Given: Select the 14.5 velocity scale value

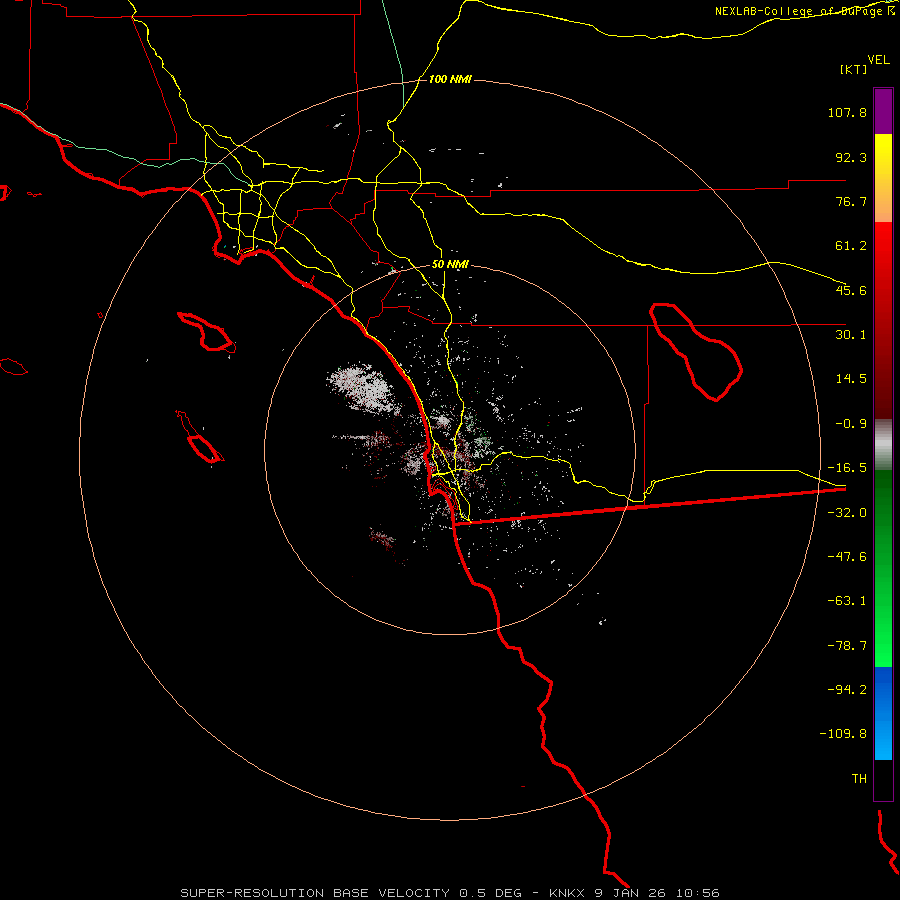Looking at the screenshot, I should (x=851, y=379).
